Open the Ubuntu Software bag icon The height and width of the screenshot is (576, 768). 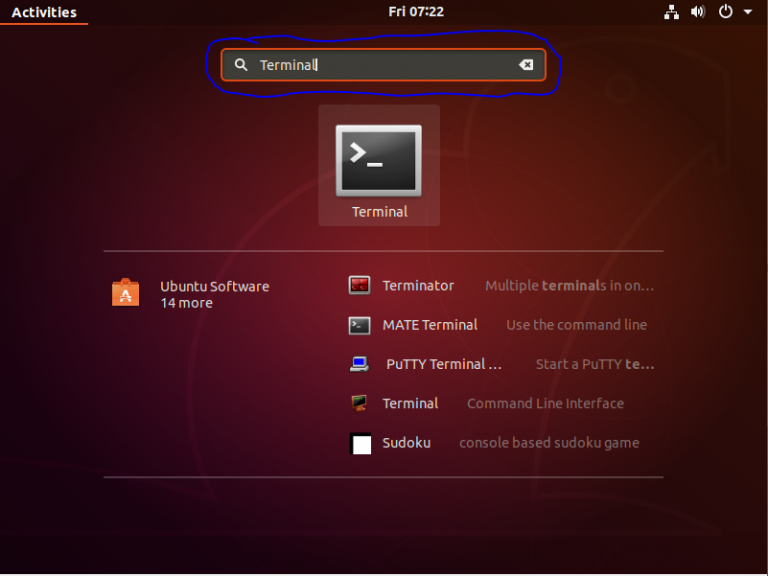(x=126, y=293)
